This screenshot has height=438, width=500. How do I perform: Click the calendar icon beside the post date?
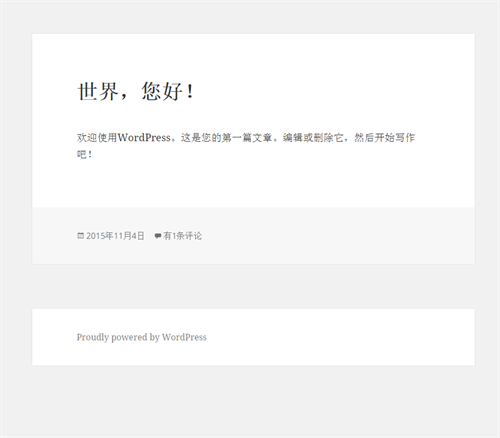[80, 236]
